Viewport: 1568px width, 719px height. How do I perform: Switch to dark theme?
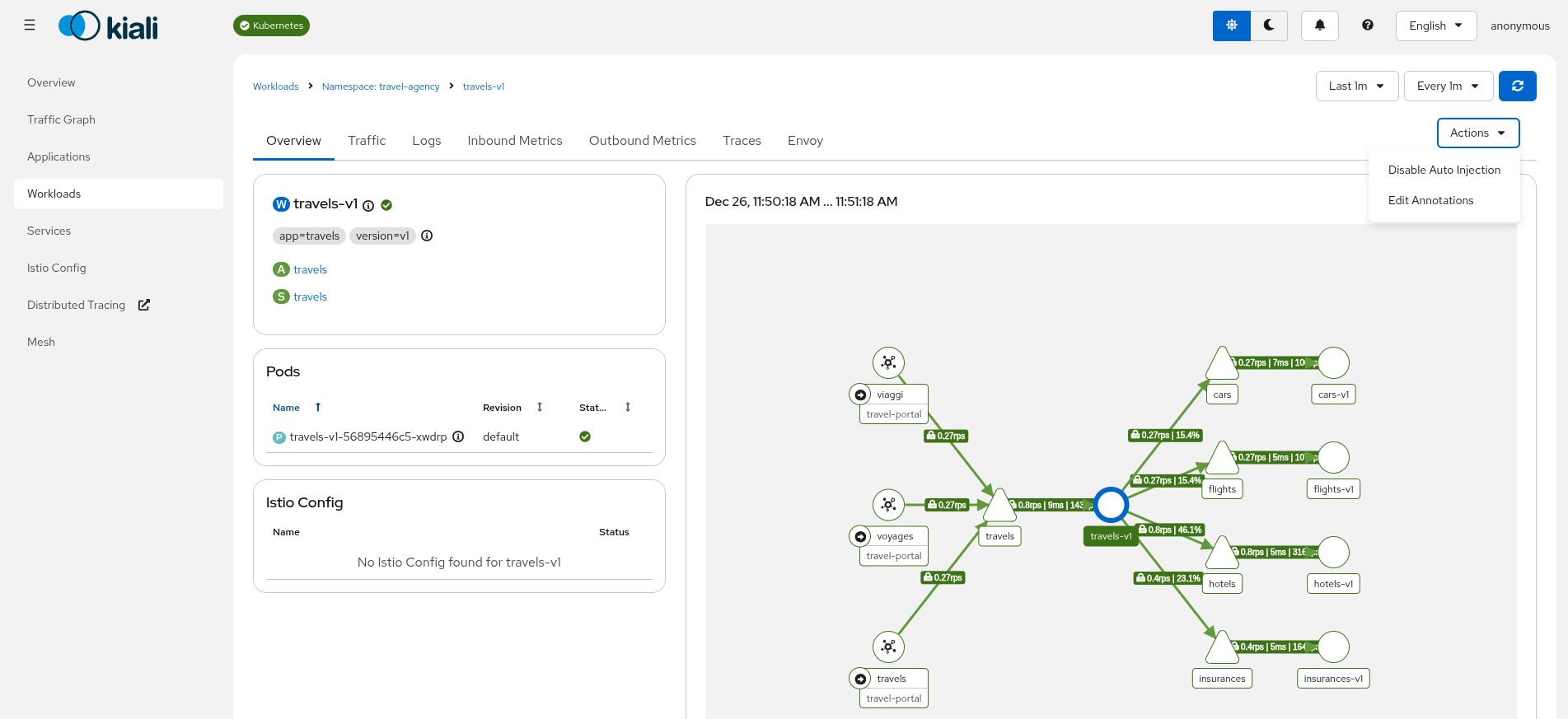(1269, 26)
